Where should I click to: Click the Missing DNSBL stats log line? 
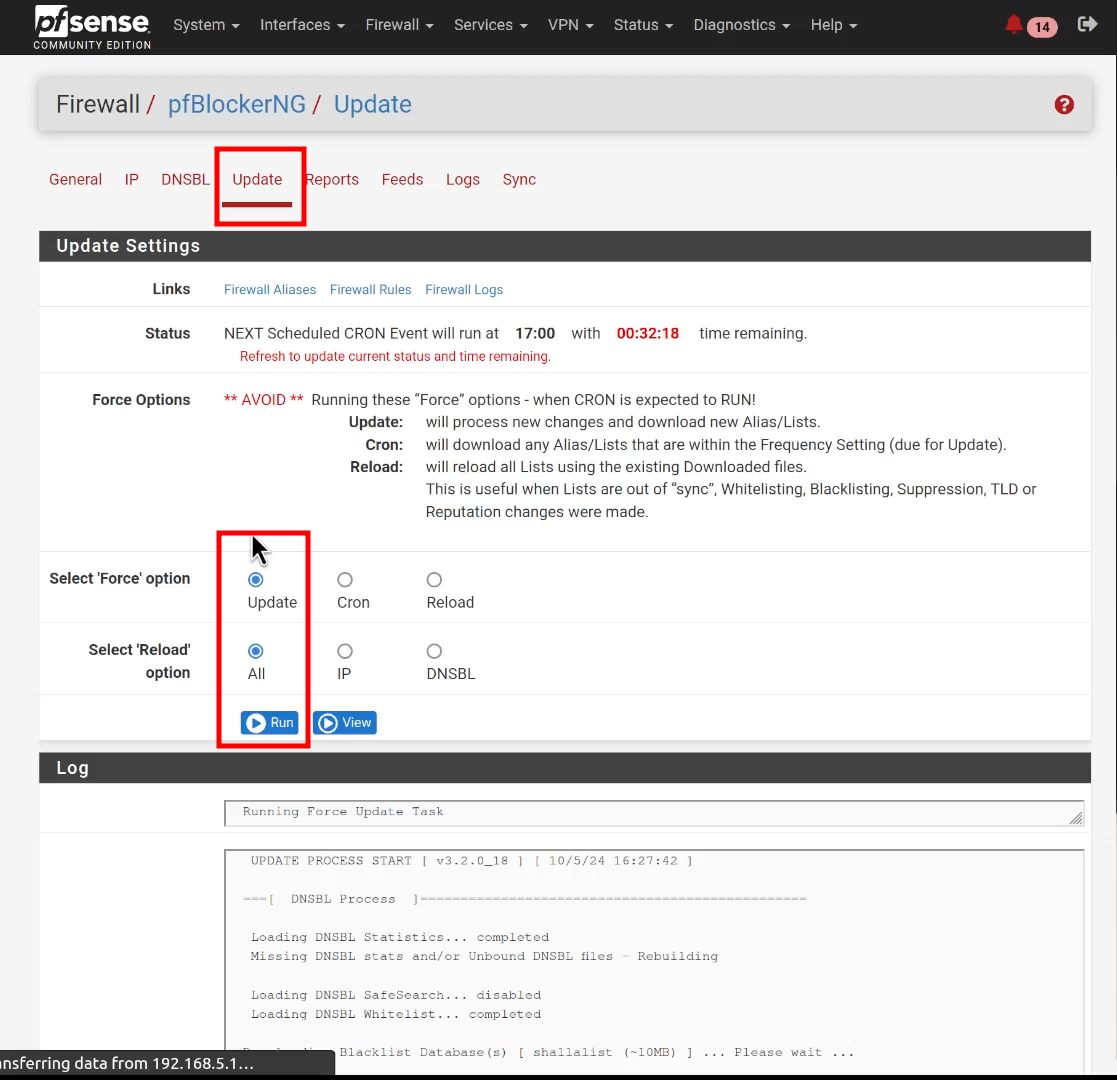tap(484, 956)
